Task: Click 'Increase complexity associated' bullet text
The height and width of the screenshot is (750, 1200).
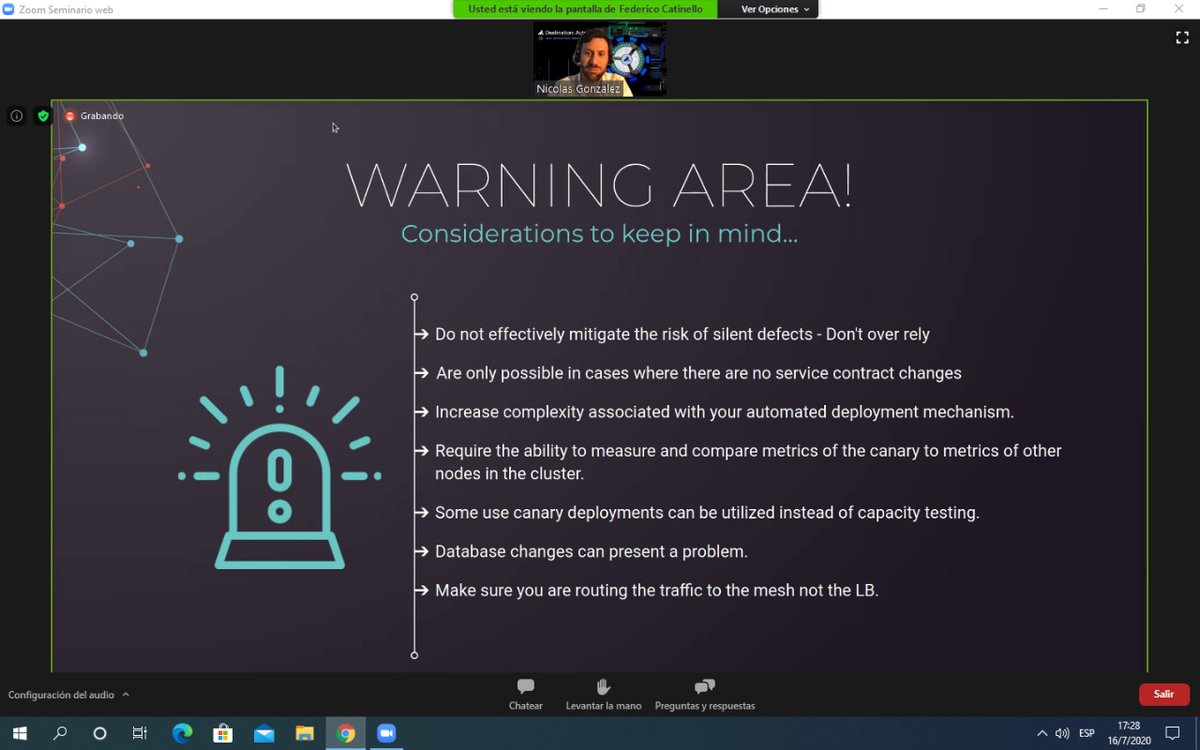Action: click(724, 412)
